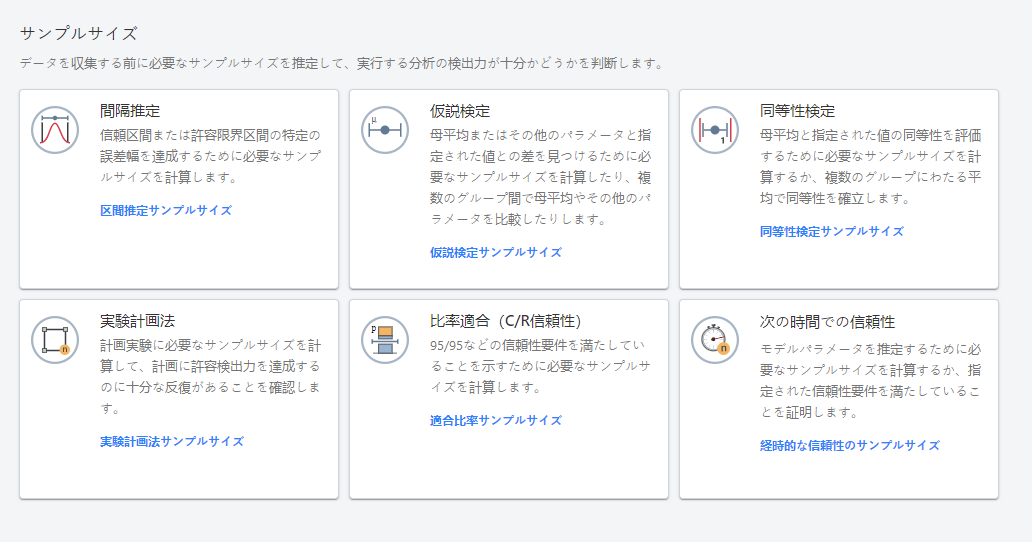This screenshot has width=1032, height=542.
Task: Open the 実験計画法サンプルサイズ link
Action: coord(172,442)
